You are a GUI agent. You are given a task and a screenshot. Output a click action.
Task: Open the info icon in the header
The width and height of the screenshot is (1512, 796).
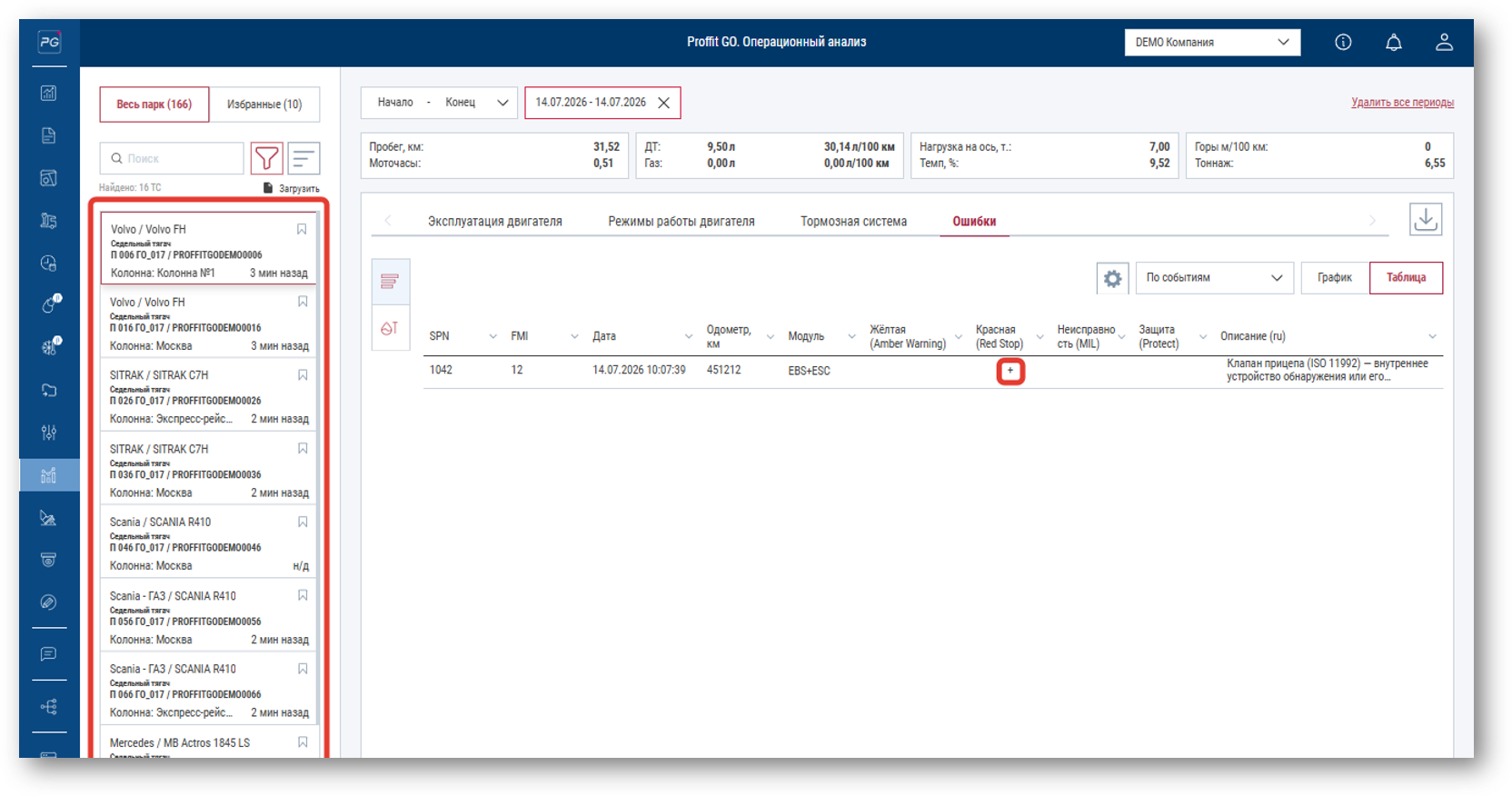1343,42
